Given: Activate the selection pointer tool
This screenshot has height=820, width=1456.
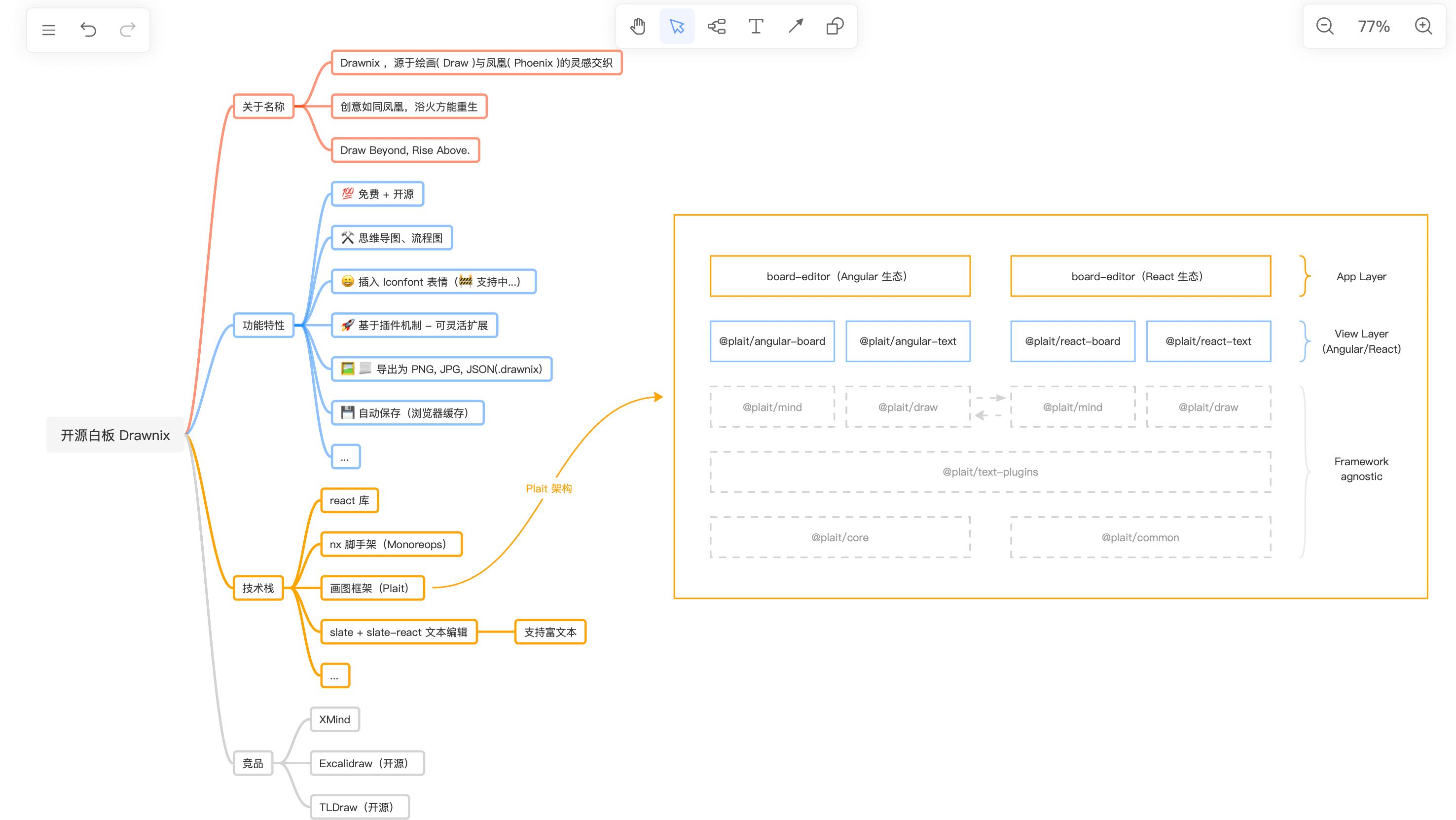Looking at the screenshot, I should point(677,27).
